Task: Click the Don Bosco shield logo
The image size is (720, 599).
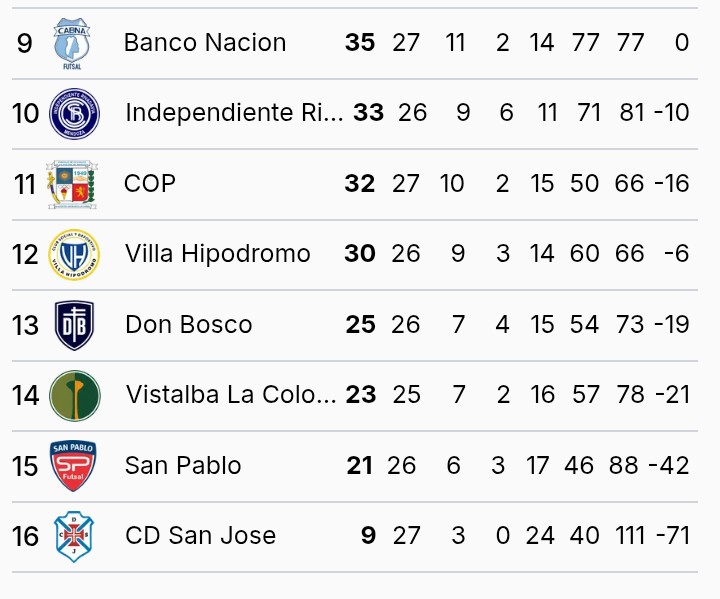Action: 75,325
